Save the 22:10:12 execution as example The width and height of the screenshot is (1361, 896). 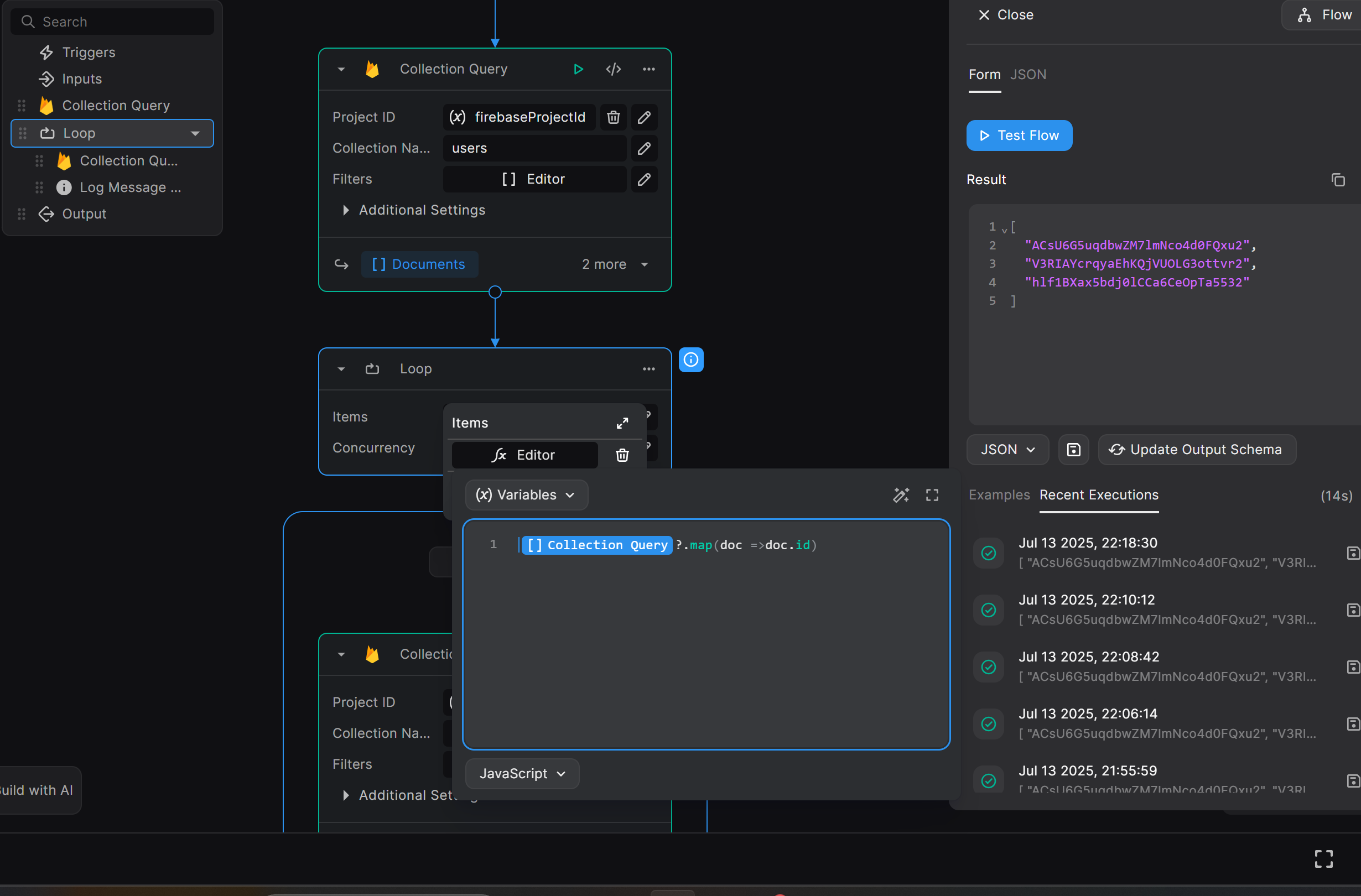pos(1353,610)
